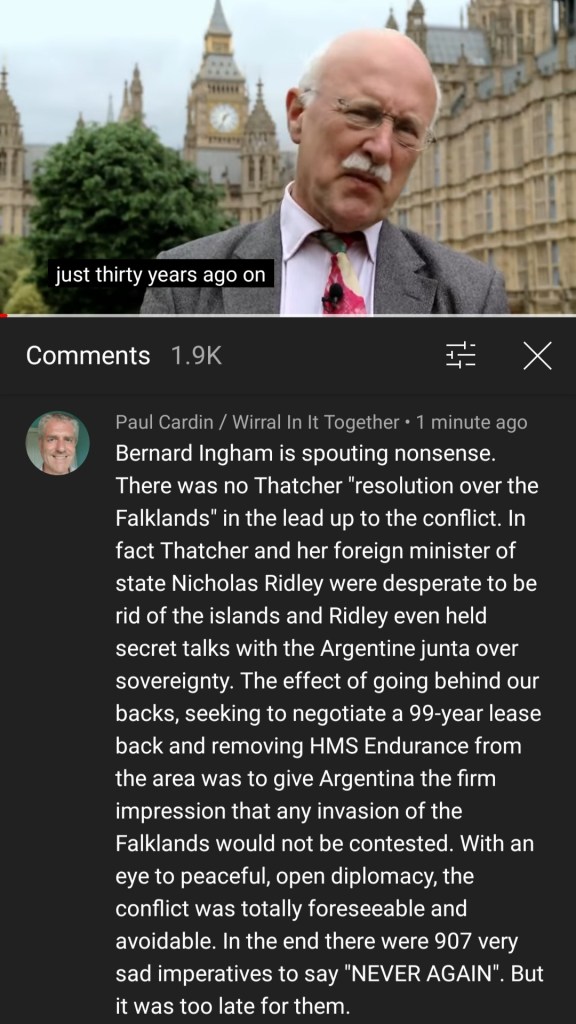This screenshot has height=1024, width=576.
Task: Click the red played portion of the progress bar
Action: 3,315
